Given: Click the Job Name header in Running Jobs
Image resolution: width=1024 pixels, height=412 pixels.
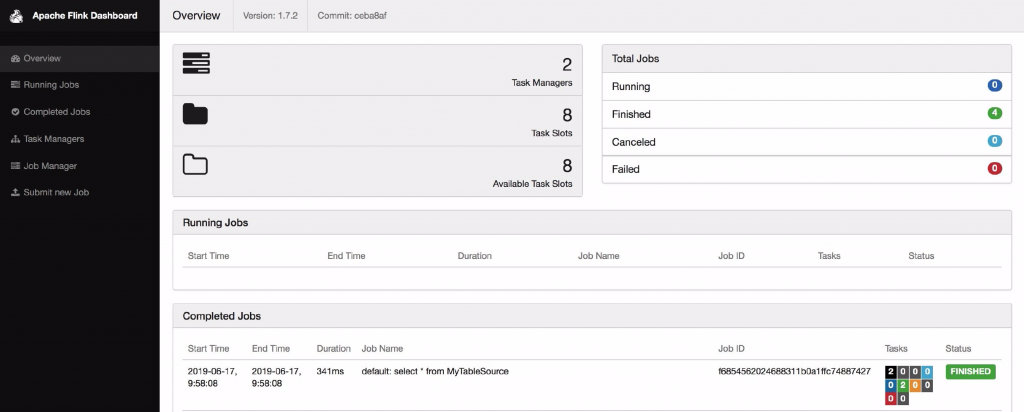Looking at the screenshot, I should [x=598, y=256].
